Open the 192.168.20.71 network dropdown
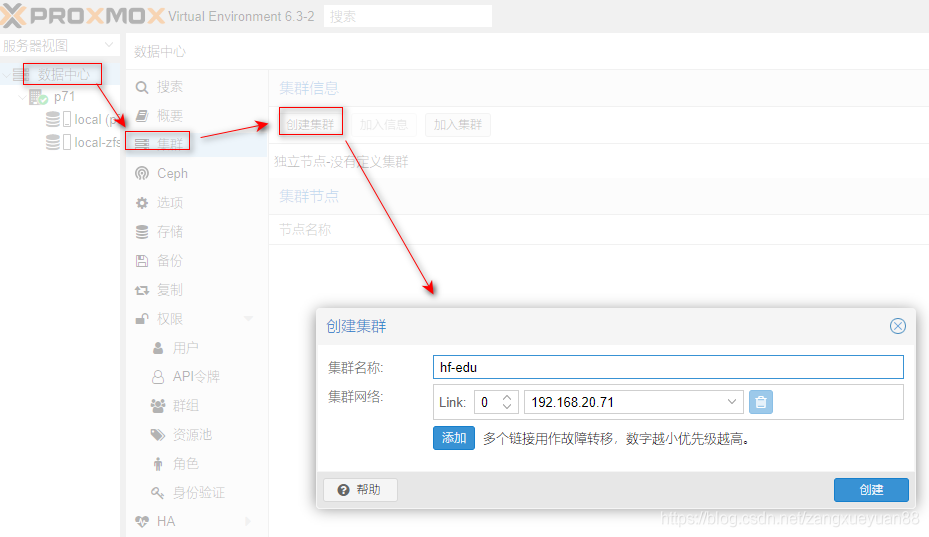This screenshot has height=537, width=929. pos(732,402)
